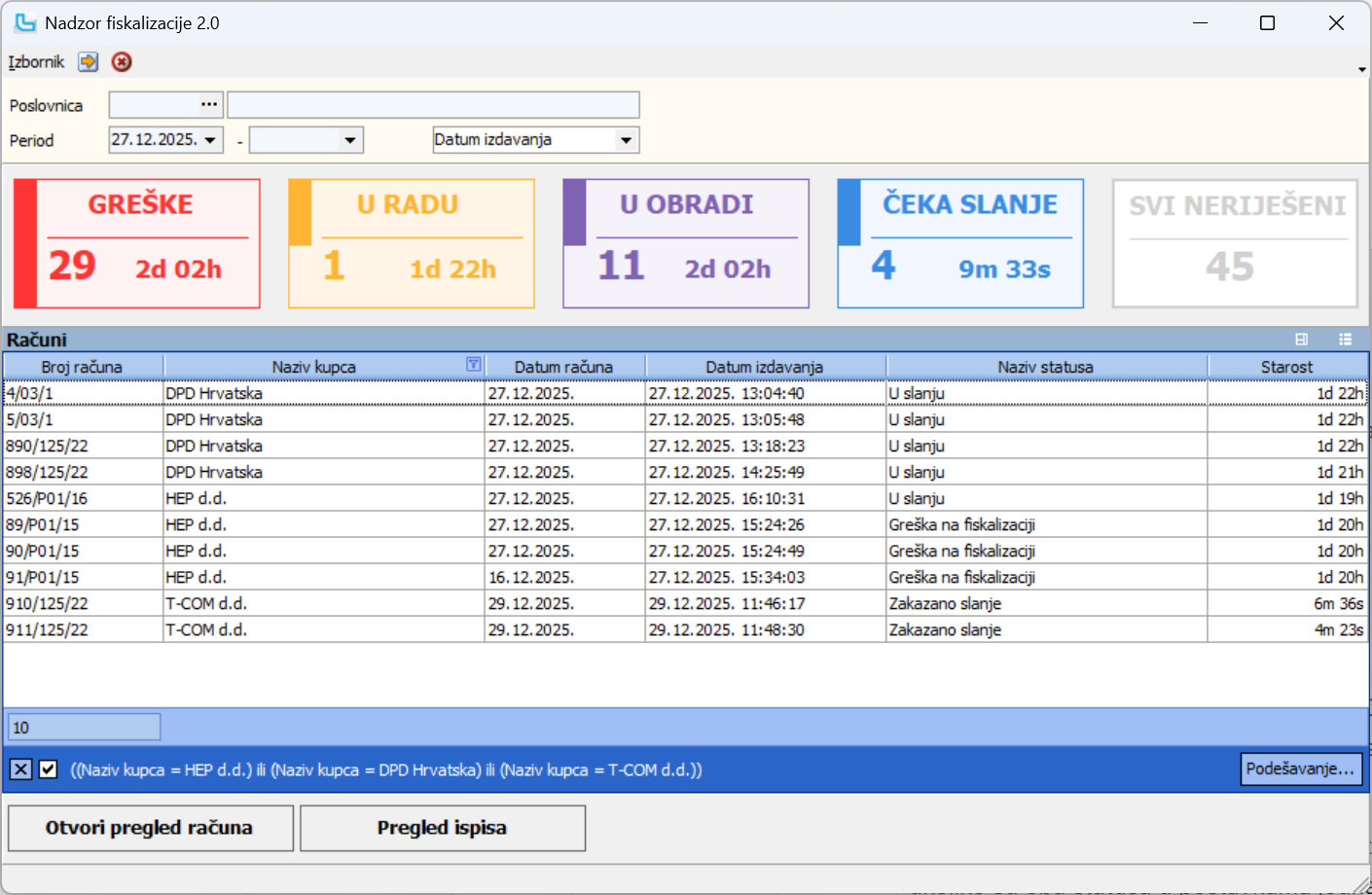Remove the filter using the X box
This screenshot has width=1372, height=895.
[x=20, y=770]
